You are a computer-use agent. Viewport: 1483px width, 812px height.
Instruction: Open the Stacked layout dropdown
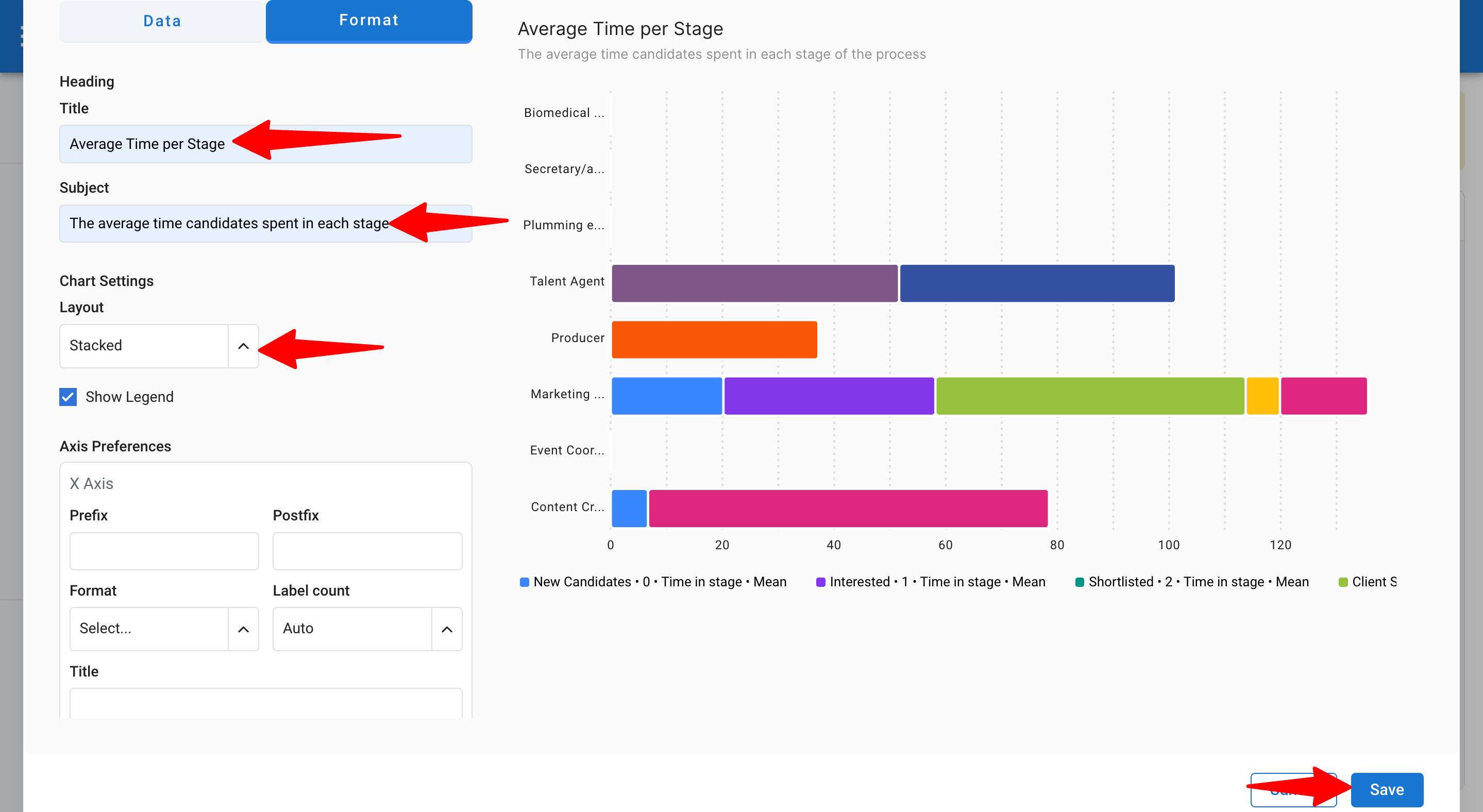[x=144, y=346]
